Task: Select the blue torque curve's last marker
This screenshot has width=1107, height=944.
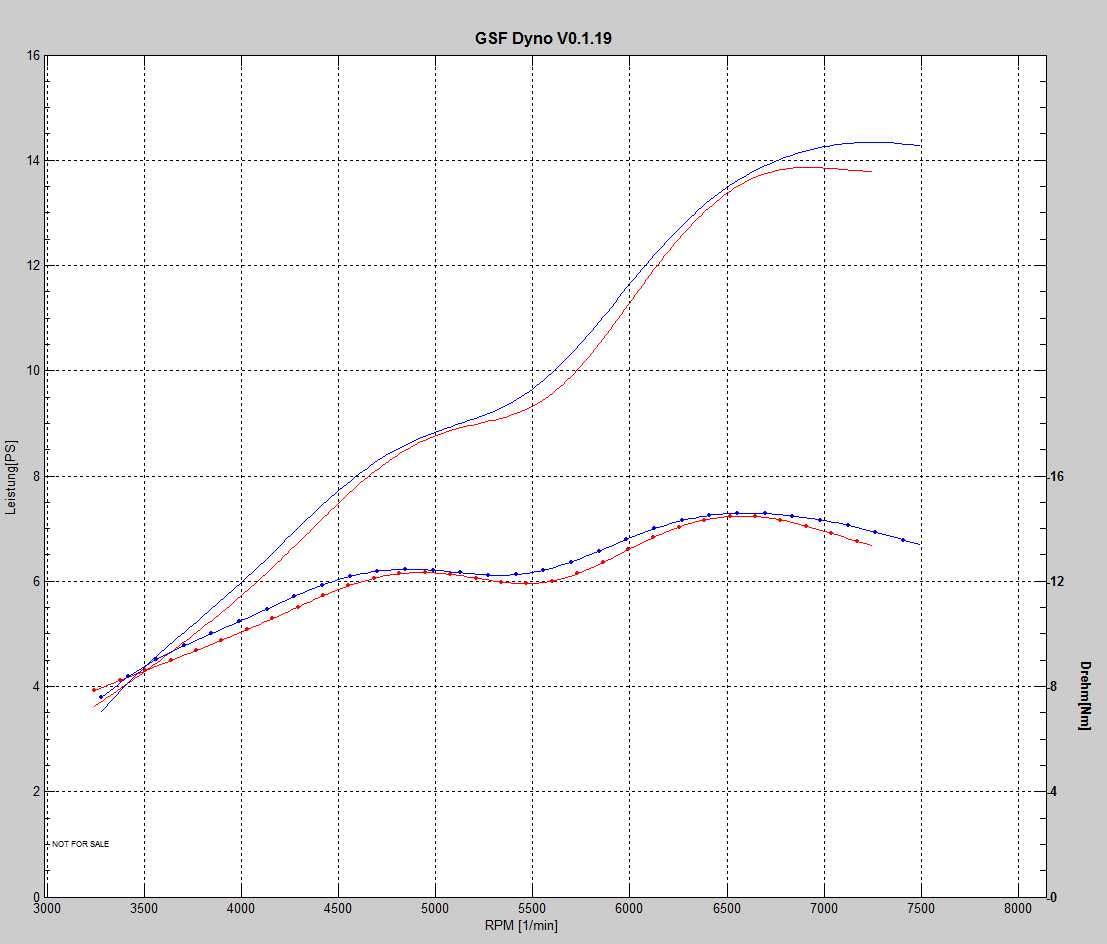Action: (903, 540)
